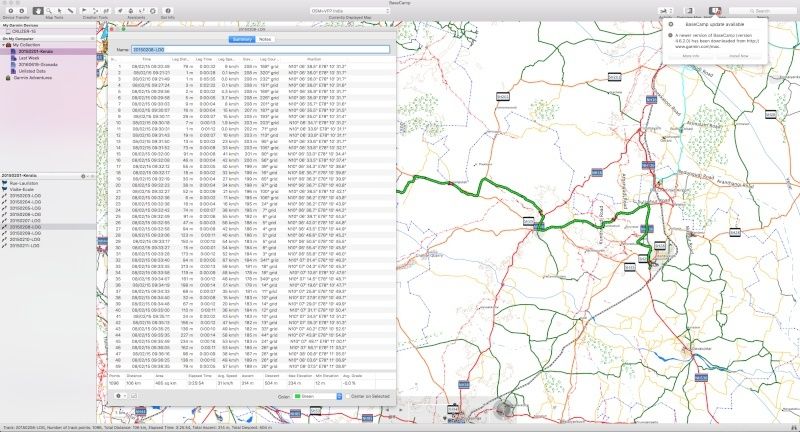Click the 106 km distance summary value
The image size is (800, 432).
click(134, 383)
